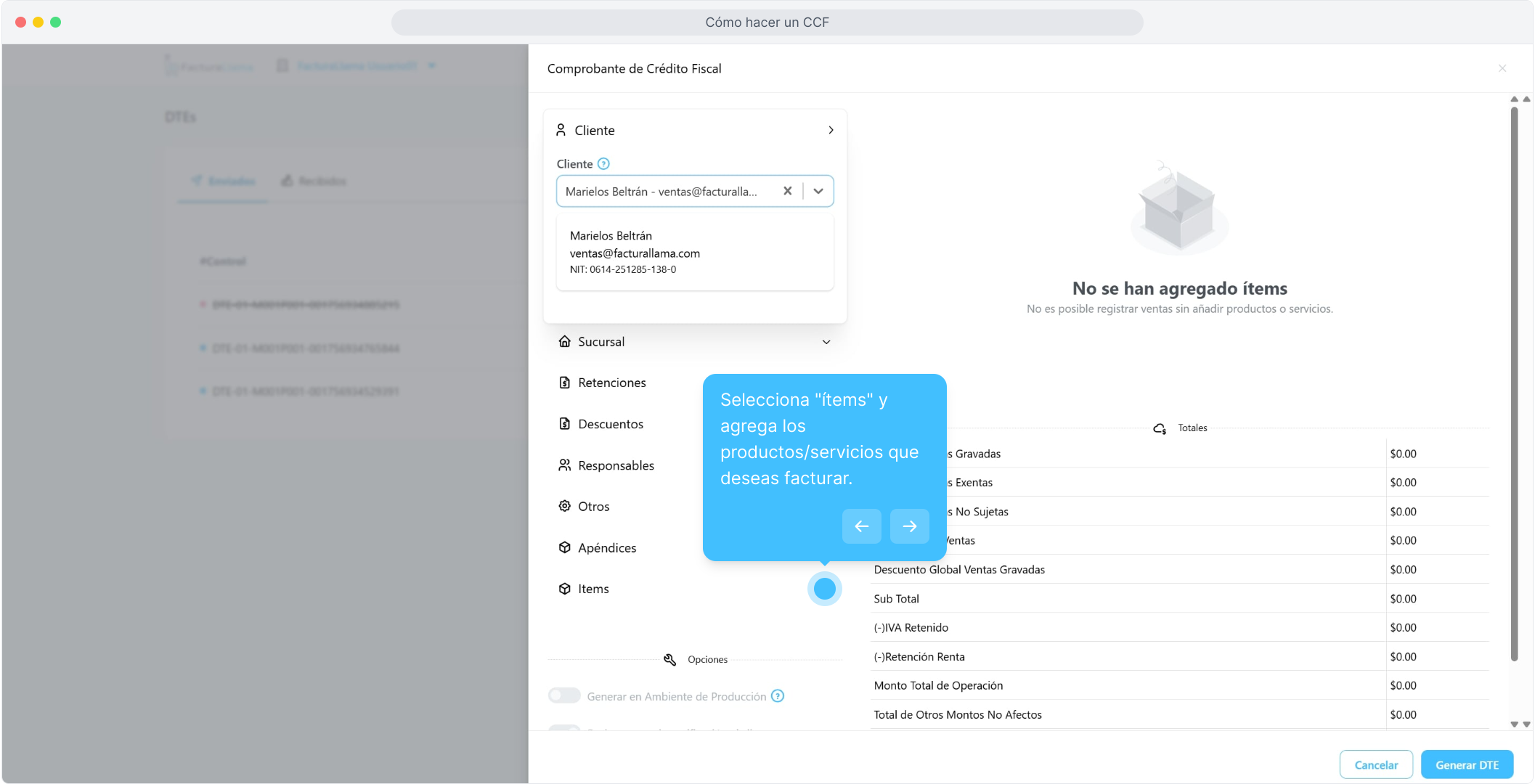
Task: Click the vertical scrollbar of the form
Action: coord(1514,385)
